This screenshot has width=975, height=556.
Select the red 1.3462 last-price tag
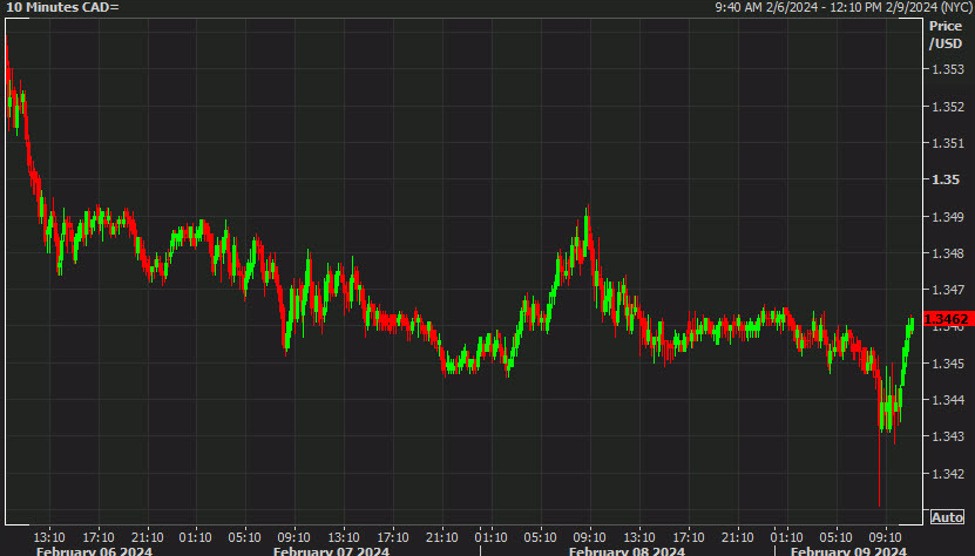(x=947, y=319)
